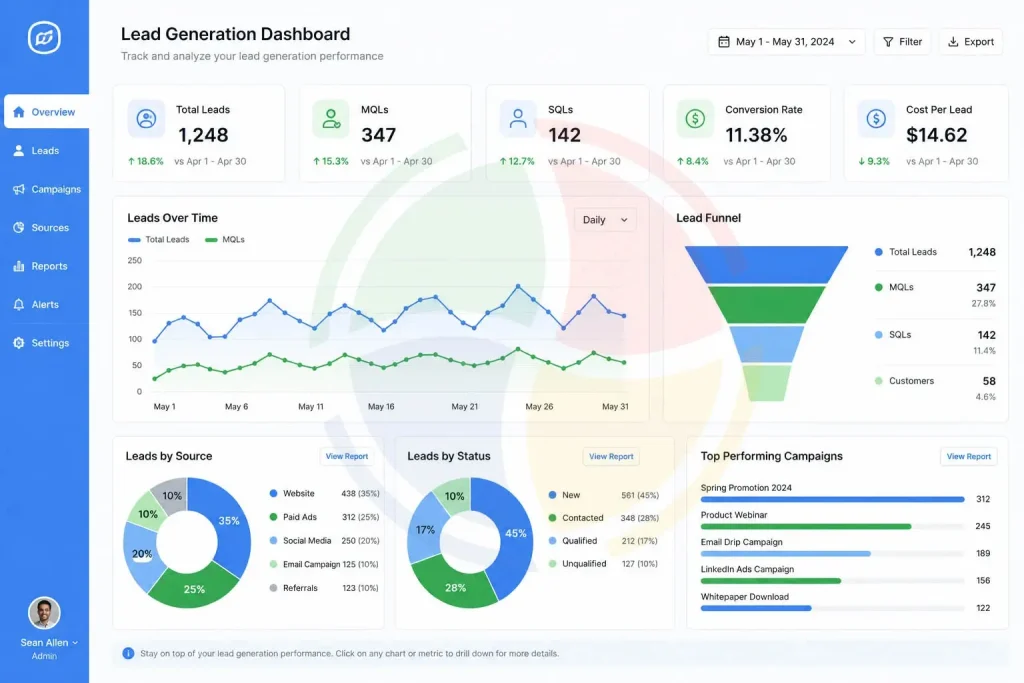
Task: Click the Reports bar chart icon
Action: [19, 266]
